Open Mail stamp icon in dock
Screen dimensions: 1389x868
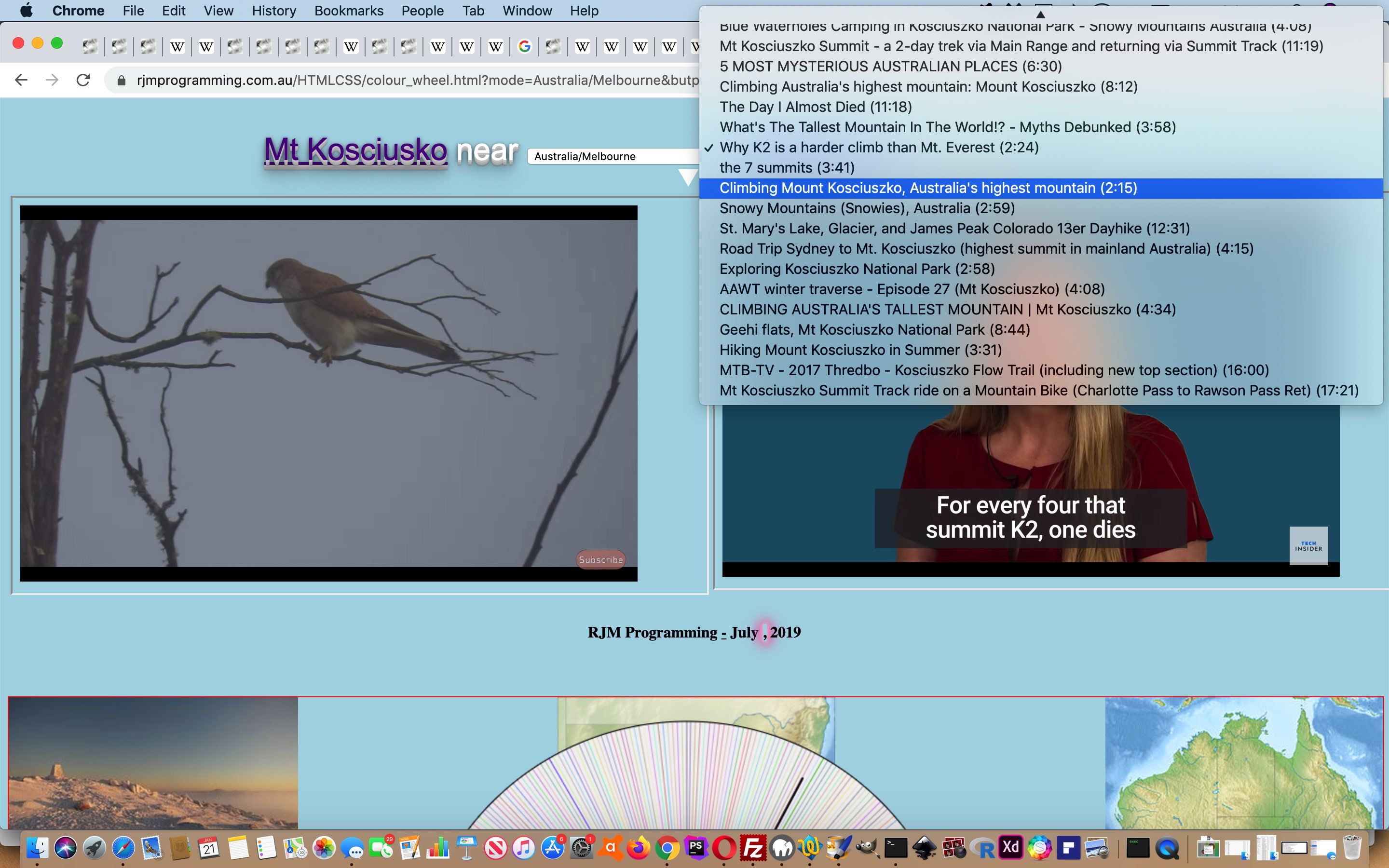pyautogui.click(x=151, y=847)
